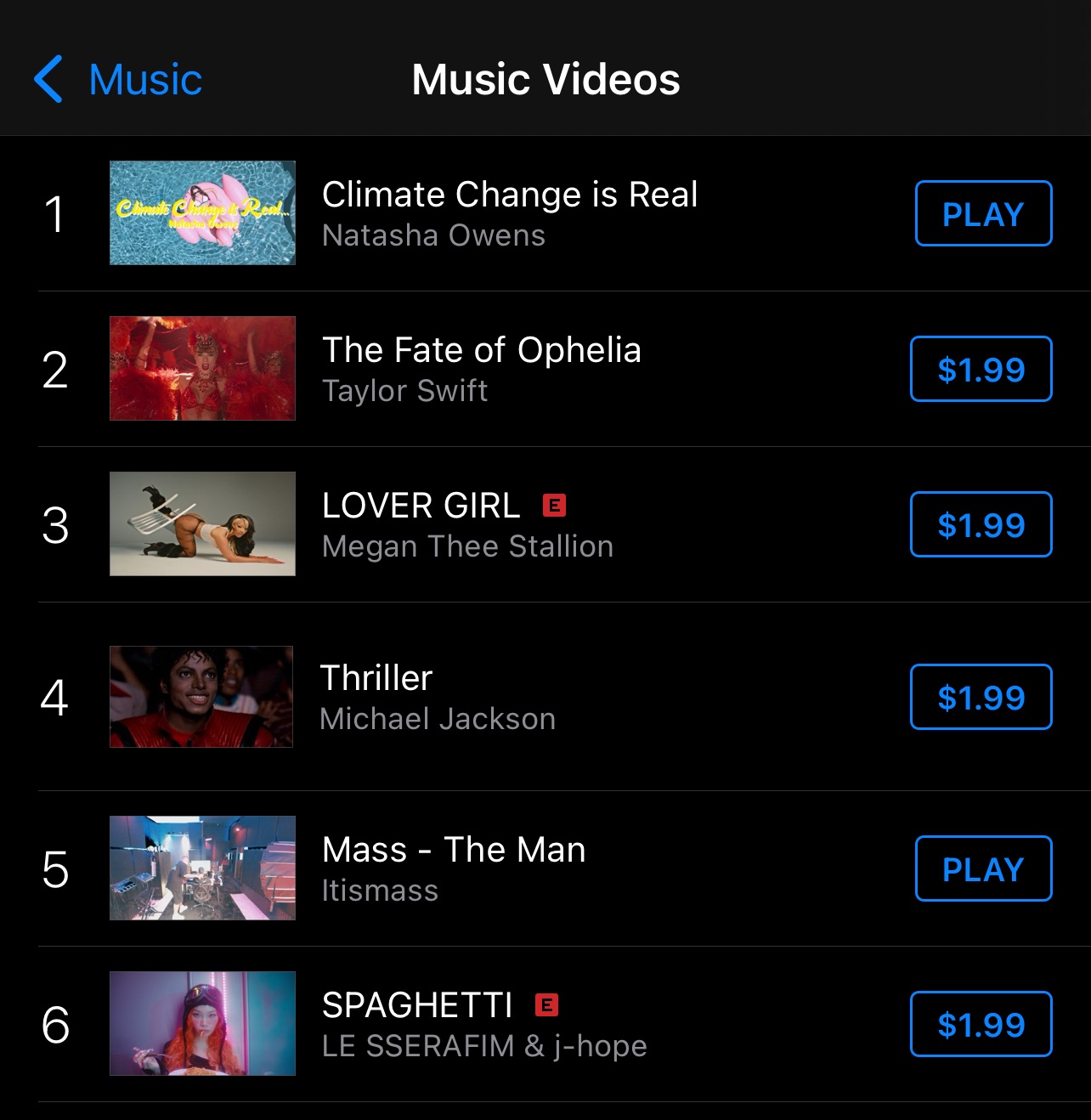Tap the Natasha Owens artist name
The width and height of the screenshot is (1091, 1120).
[x=433, y=235]
